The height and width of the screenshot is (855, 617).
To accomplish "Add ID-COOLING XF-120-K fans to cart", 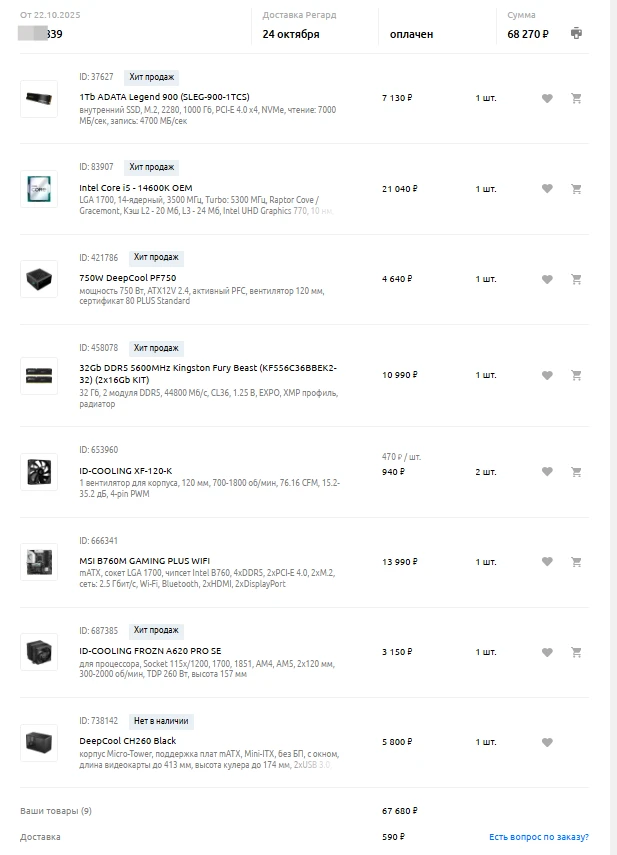I will pos(576,471).
